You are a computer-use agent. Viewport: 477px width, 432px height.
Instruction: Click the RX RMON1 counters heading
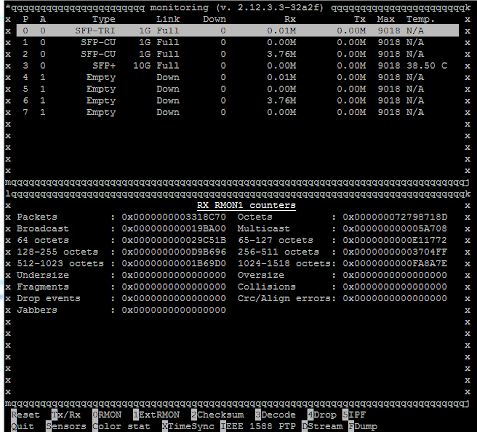[246, 205]
